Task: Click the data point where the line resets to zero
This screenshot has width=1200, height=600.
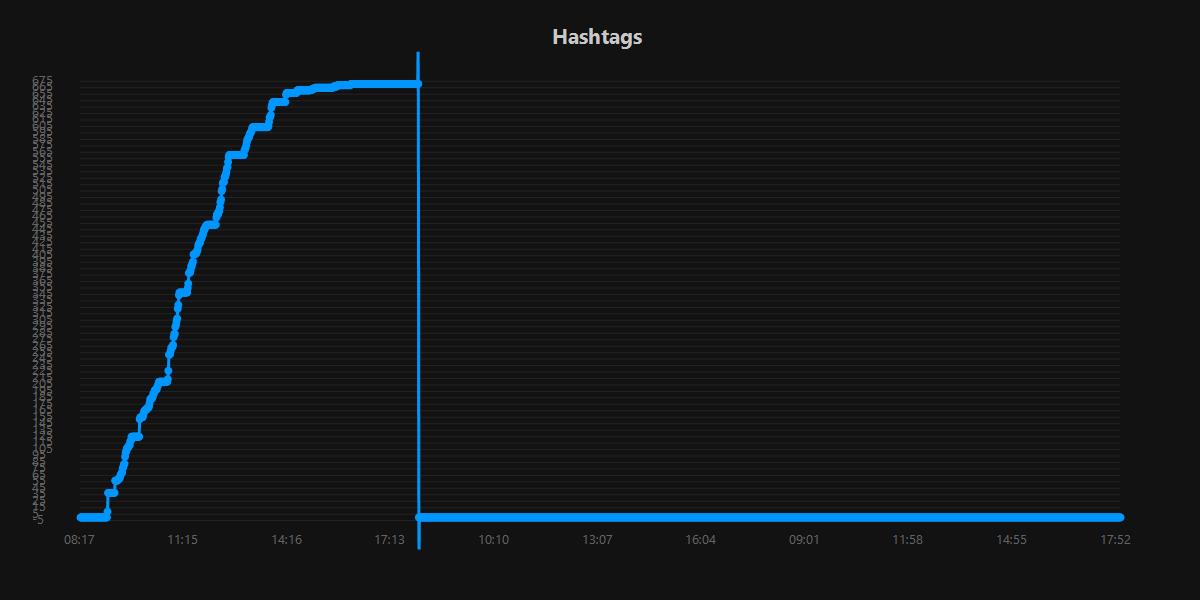Action: tap(419, 517)
